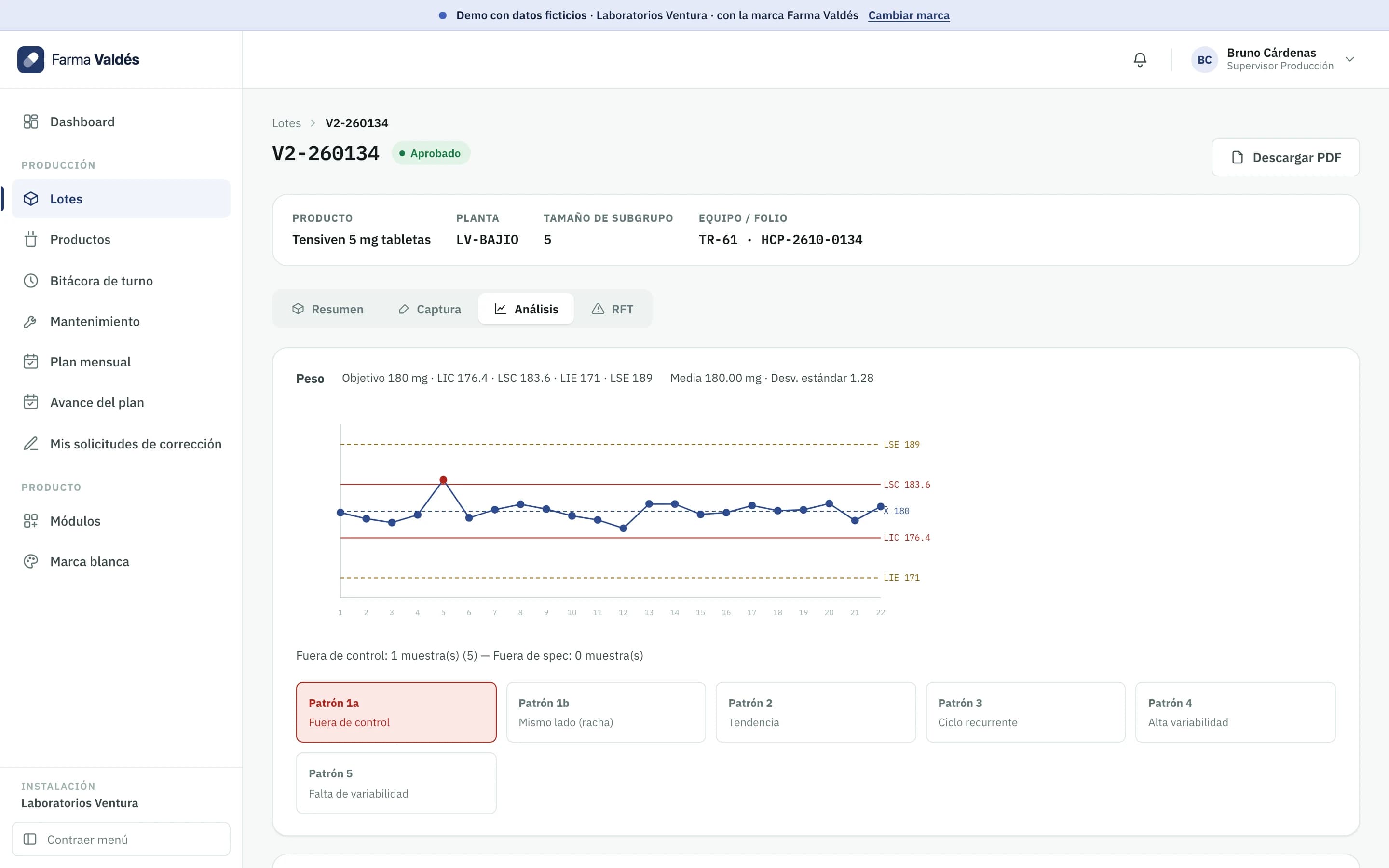Screen dimensions: 1389x868
Task: Click the Contraer menú panel icon
Action: 30,839
